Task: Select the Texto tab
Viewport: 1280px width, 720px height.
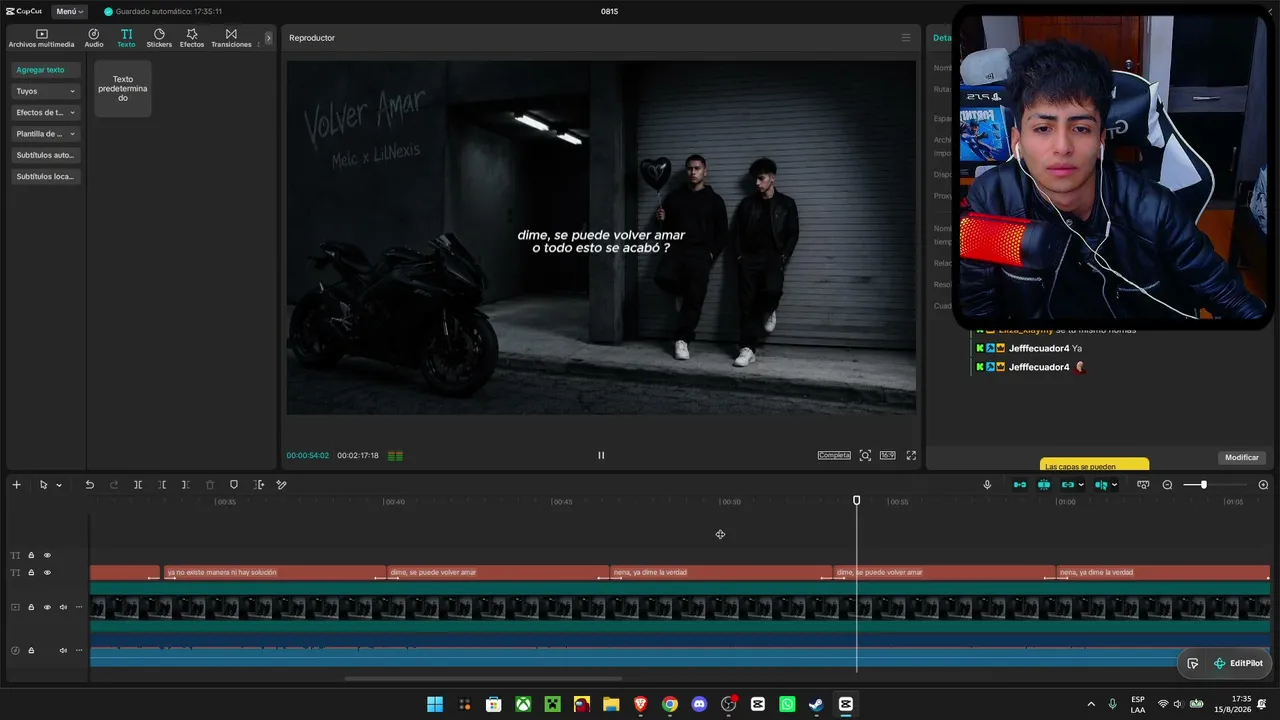Action: 126,38
